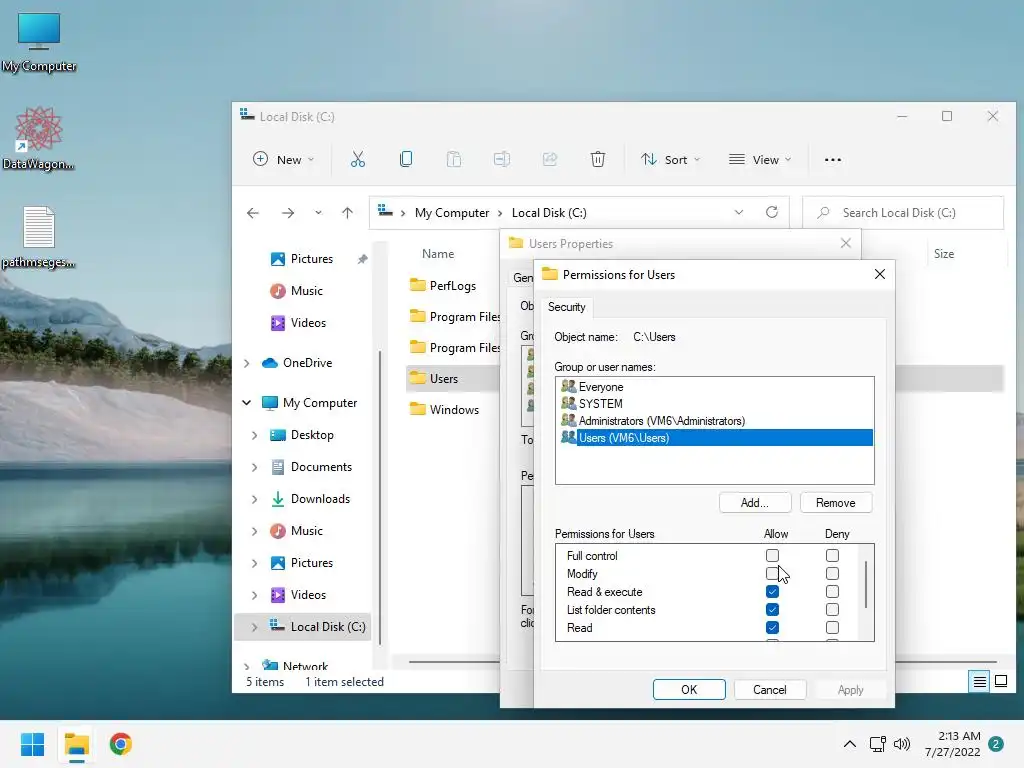Open the network tray icon
The image size is (1024, 768).
[x=877, y=744]
